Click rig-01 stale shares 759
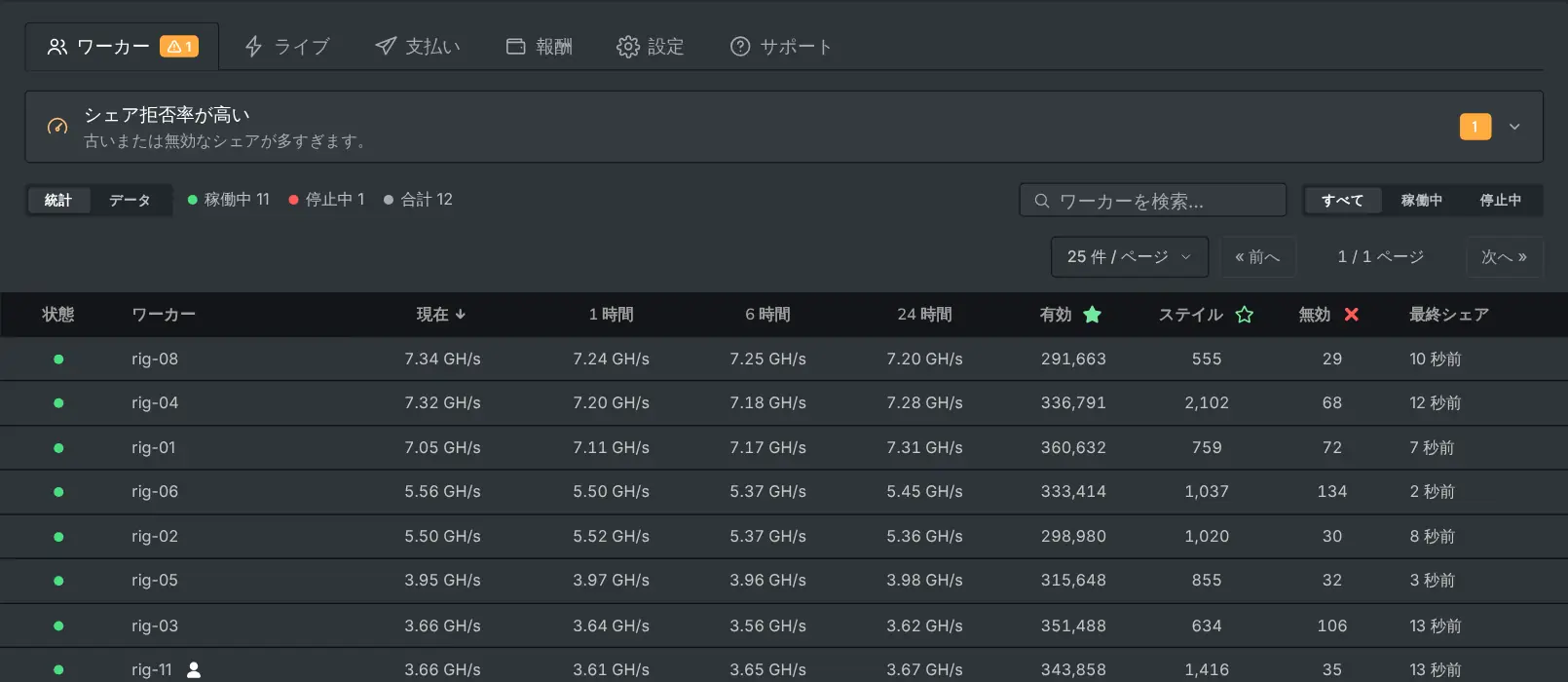Viewport: 1568px width, 682px height. point(1207,447)
